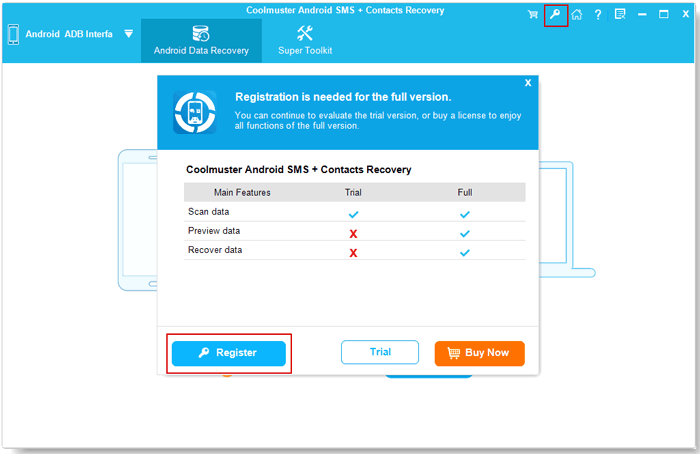Screen dimensions: 700x454
Task: Open the feedback notes icon
Action: click(620, 15)
